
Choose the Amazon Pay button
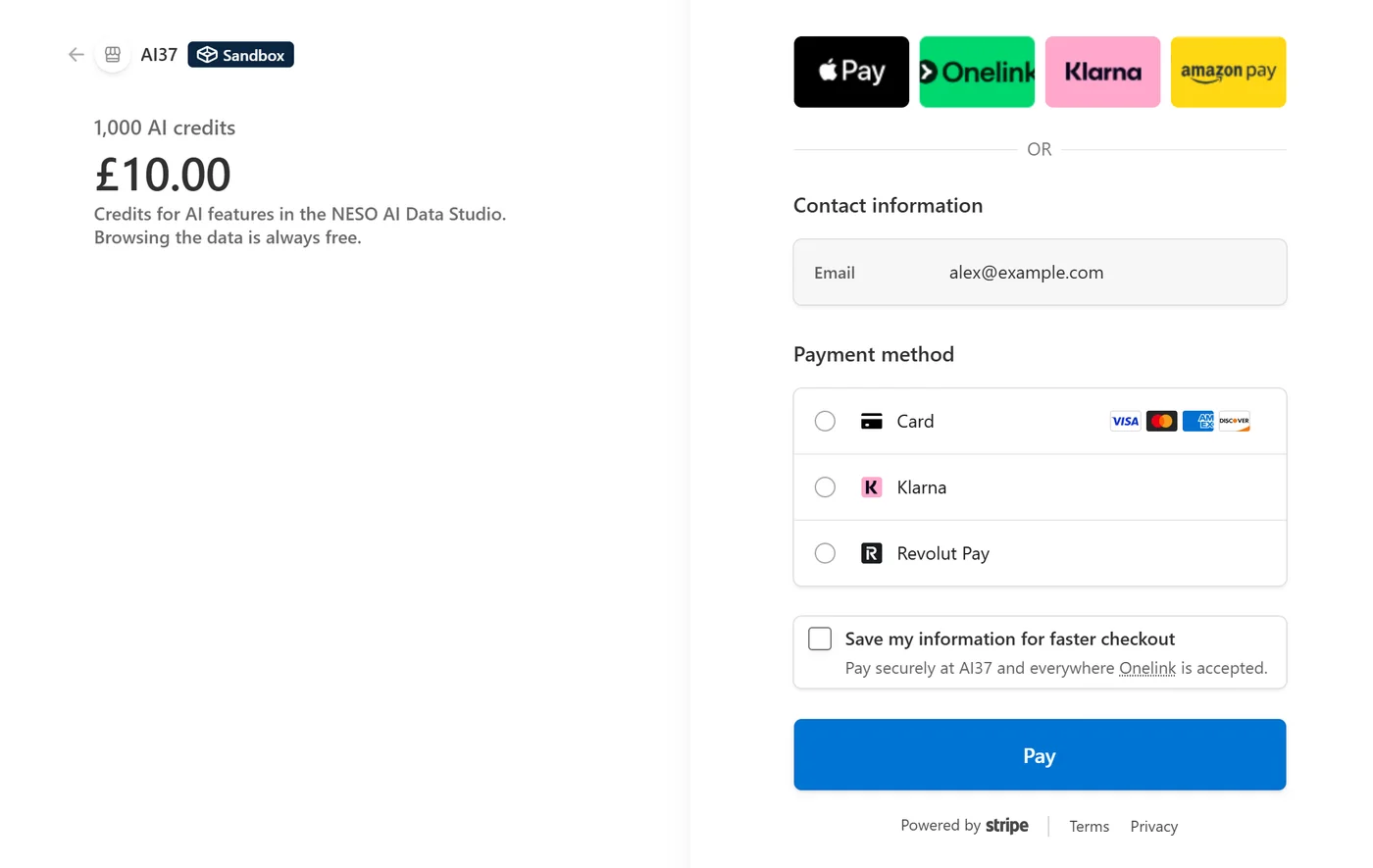click(1228, 72)
